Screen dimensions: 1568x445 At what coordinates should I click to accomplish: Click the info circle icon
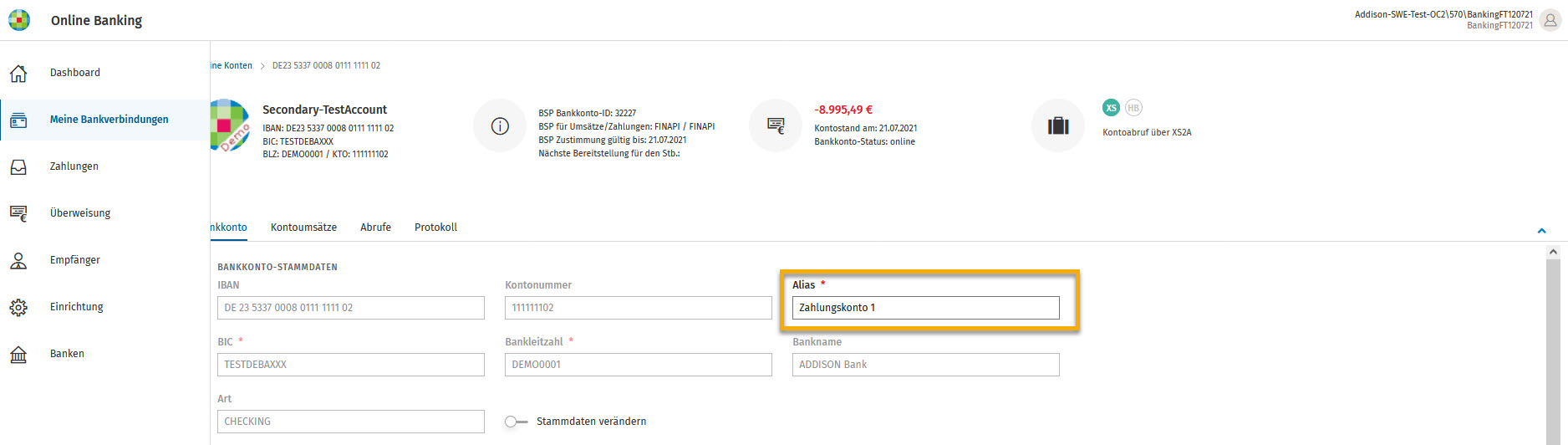pyautogui.click(x=500, y=126)
